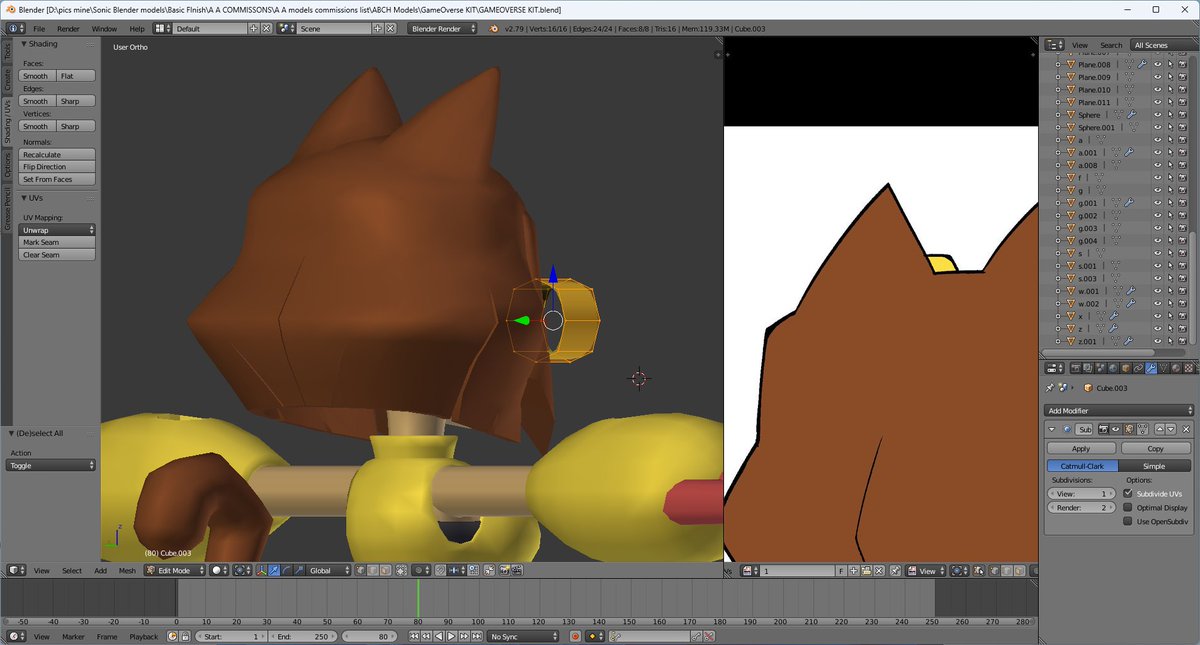Open the 3D view editor type selector
The height and width of the screenshot is (645, 1200).
pos(16,570)
